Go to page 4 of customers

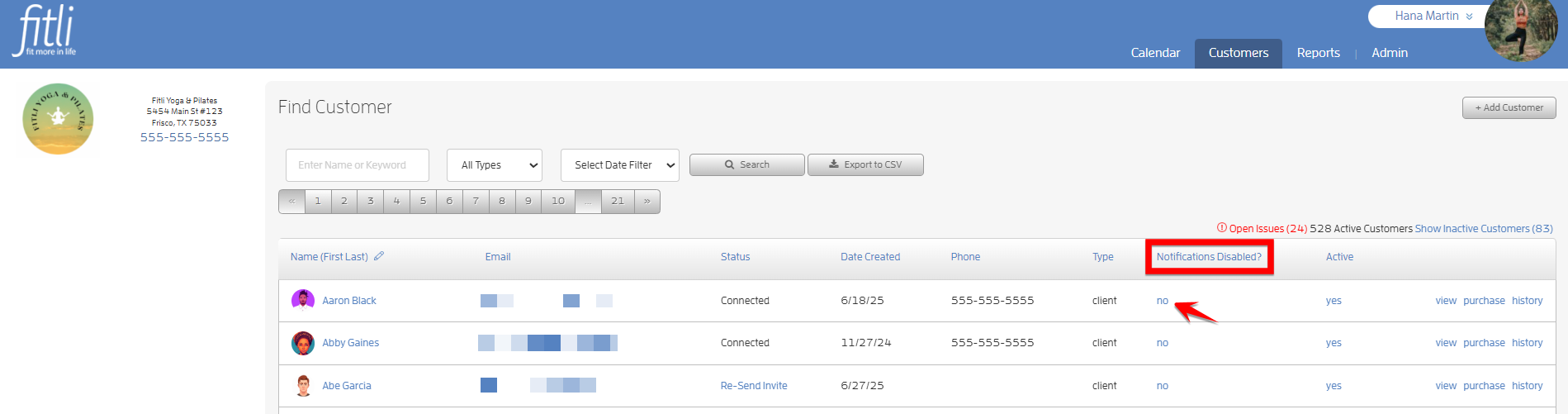tap(396, 201)
